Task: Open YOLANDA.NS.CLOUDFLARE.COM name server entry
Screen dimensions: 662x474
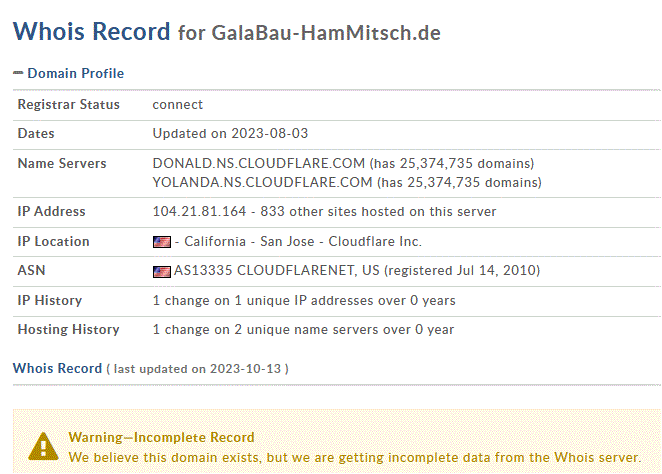Action: pyautogui.click(x=262, y=182)
